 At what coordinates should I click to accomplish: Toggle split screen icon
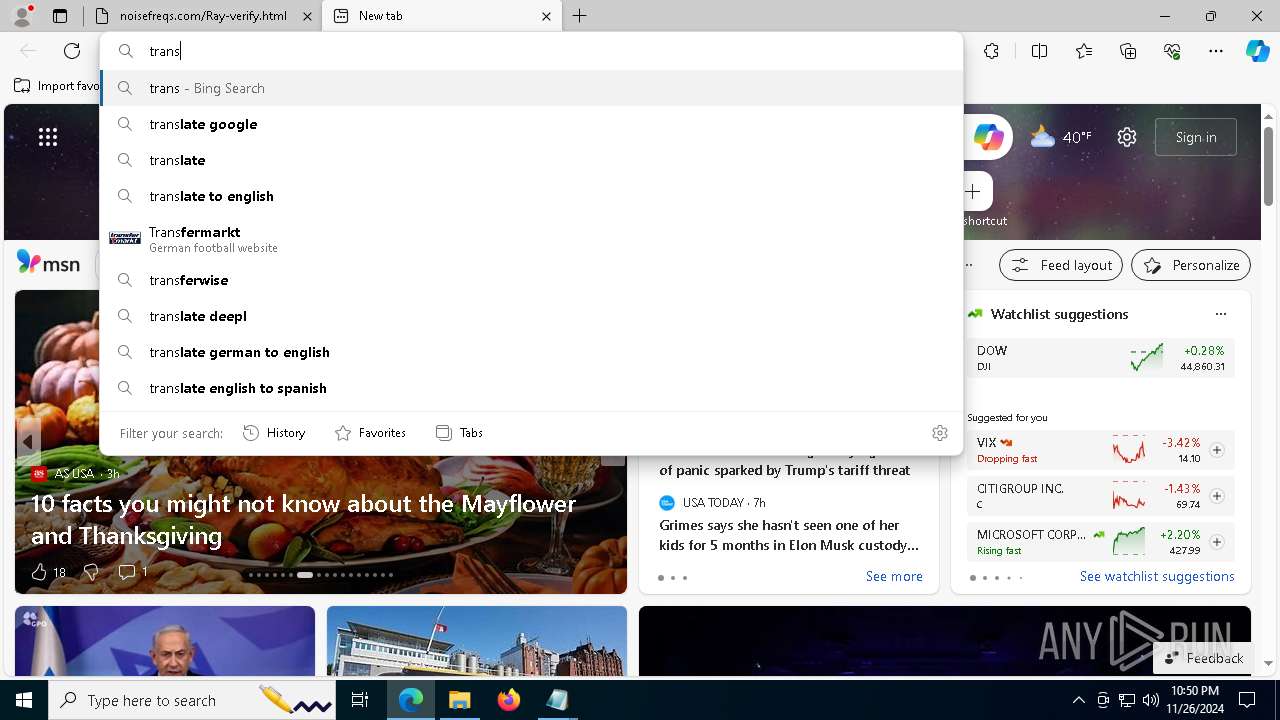(x=1039, y=51)
